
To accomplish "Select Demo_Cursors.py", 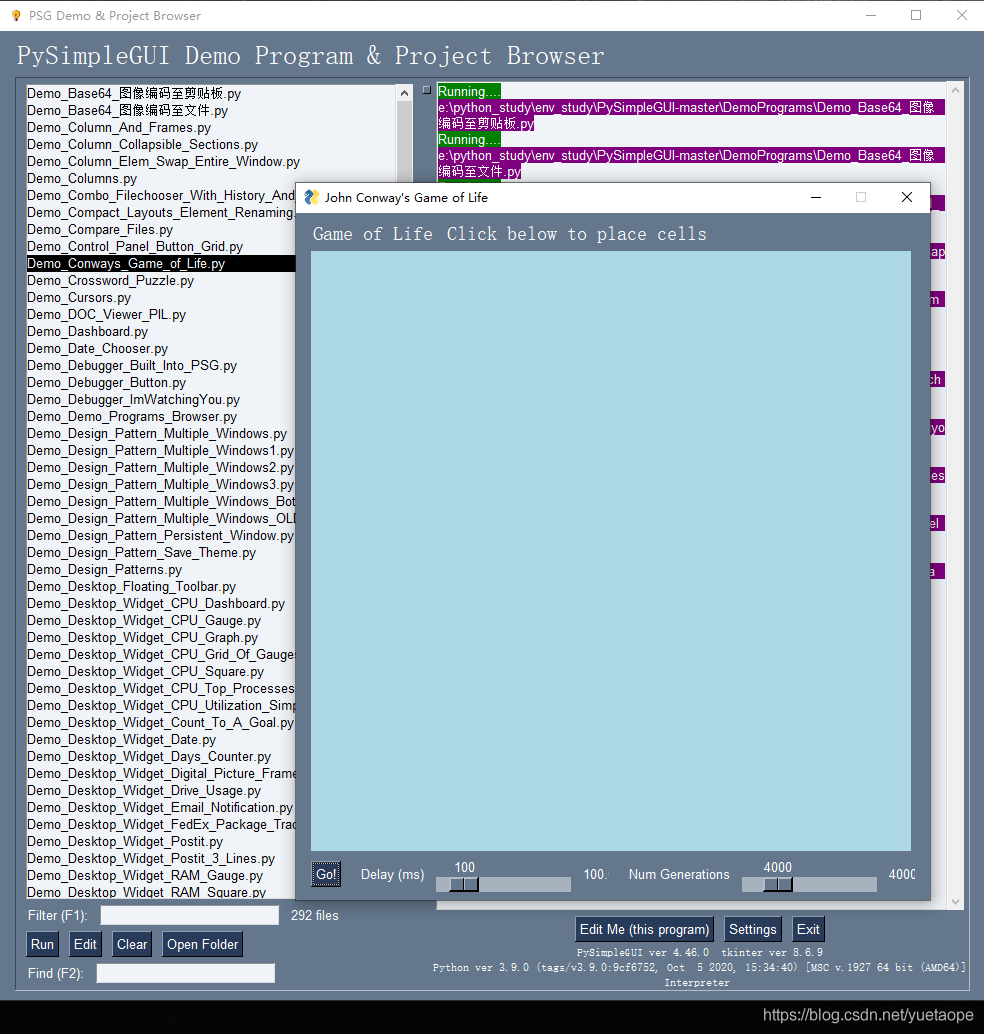I will coord(78,298).
